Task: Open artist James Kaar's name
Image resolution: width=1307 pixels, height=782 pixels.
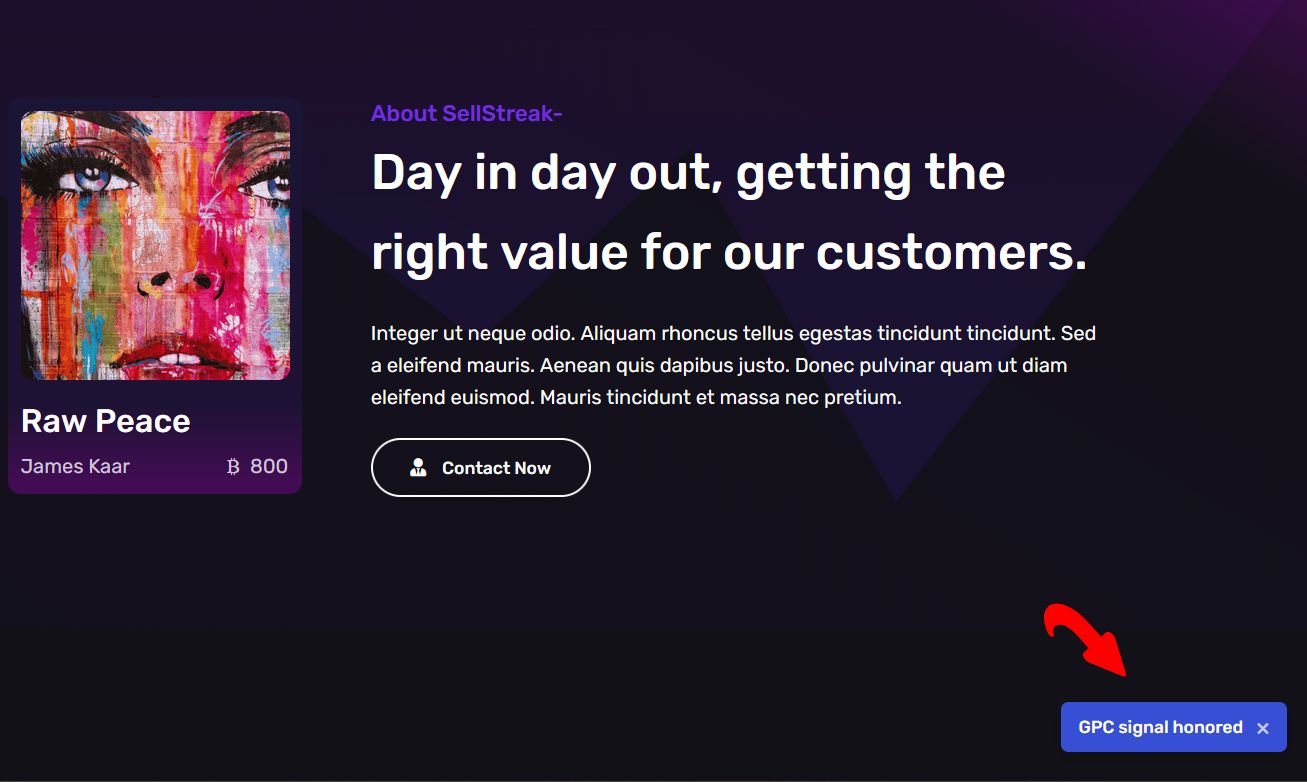Action: click(x=75, y=466)
